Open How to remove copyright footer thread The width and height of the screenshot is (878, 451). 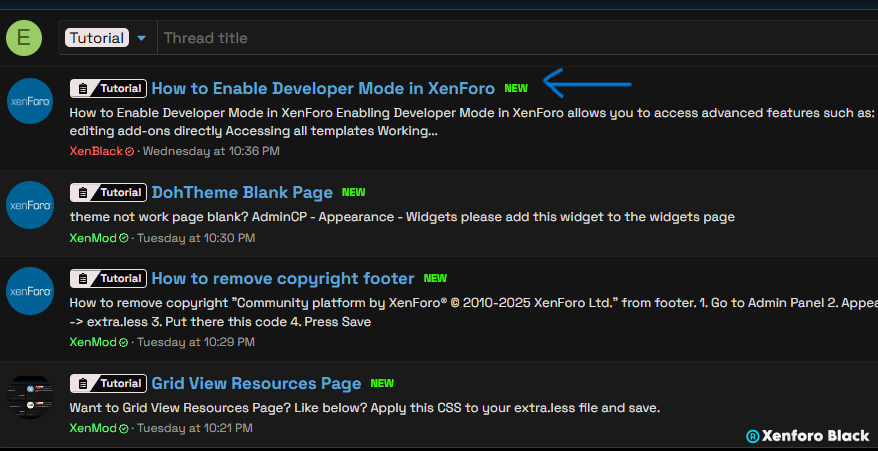[283, 278]
